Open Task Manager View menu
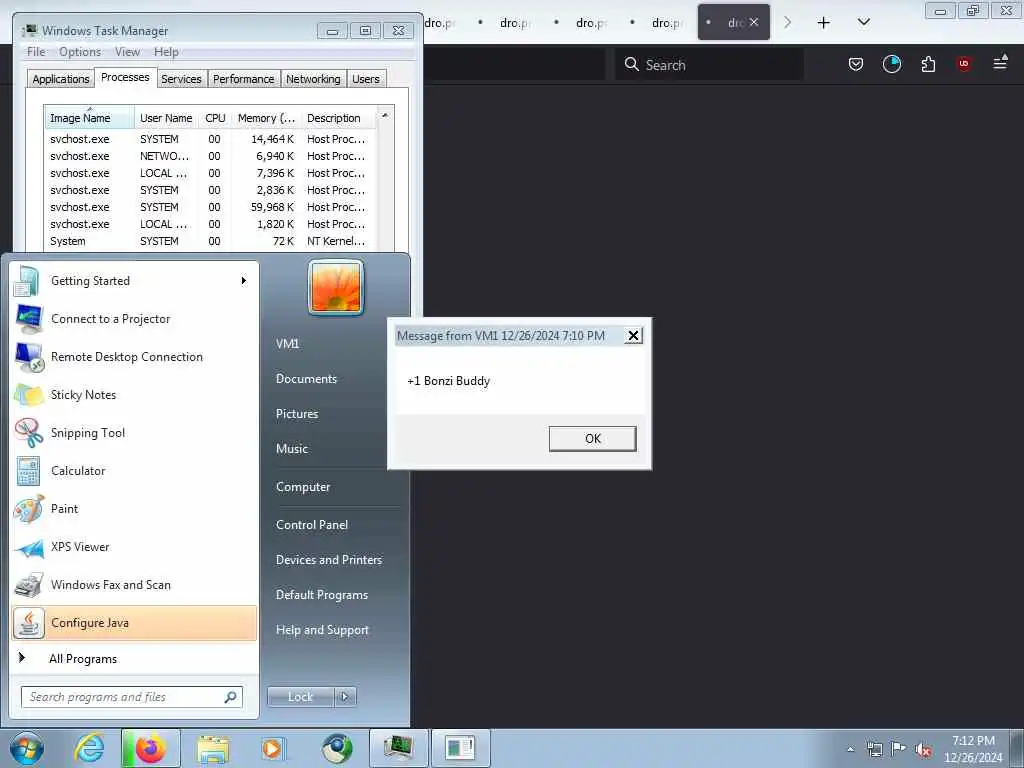This screenshot has width=1024, height=768. coord(127,52)
